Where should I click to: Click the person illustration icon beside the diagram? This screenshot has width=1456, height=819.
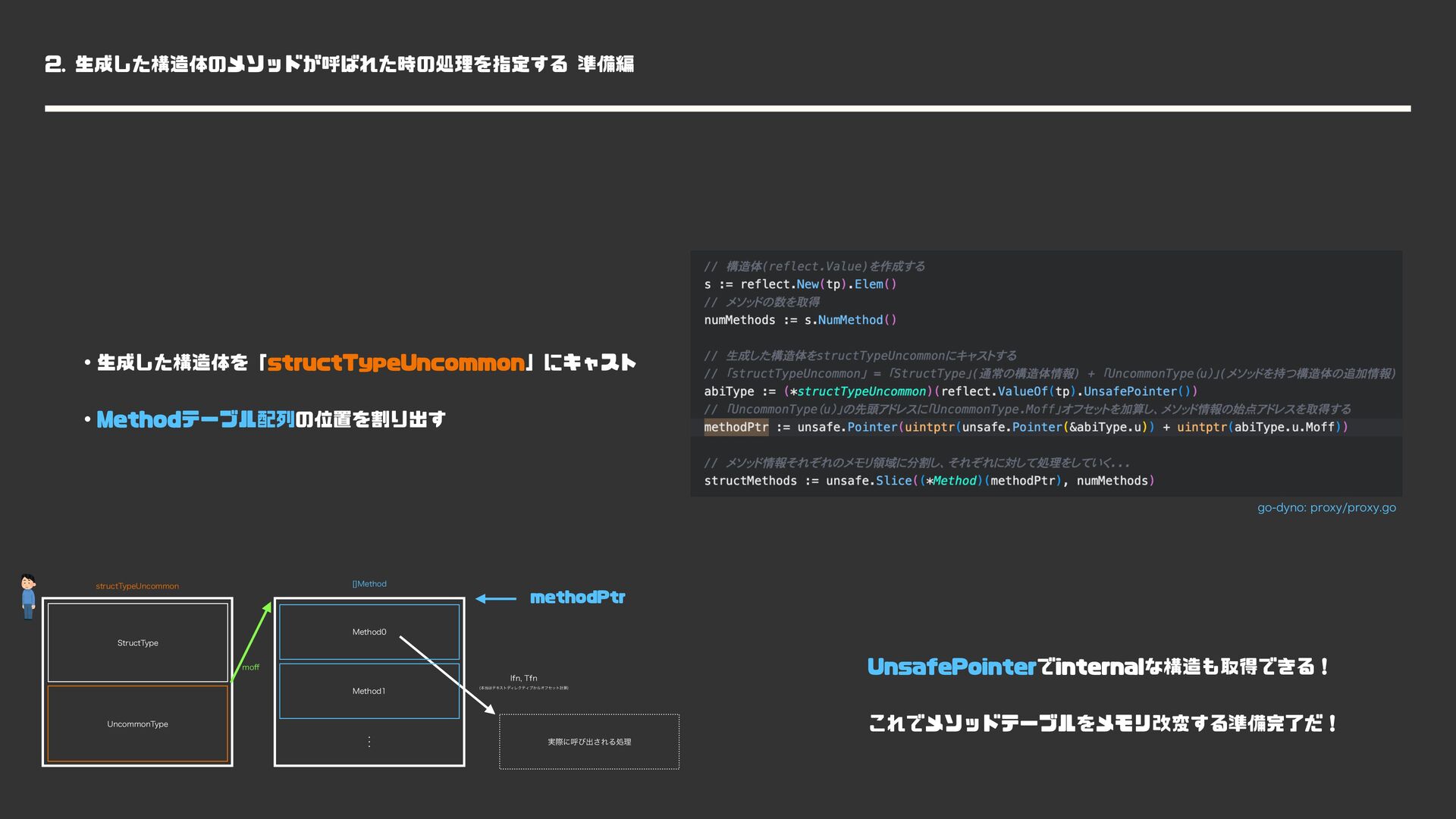tap(28, 596)
